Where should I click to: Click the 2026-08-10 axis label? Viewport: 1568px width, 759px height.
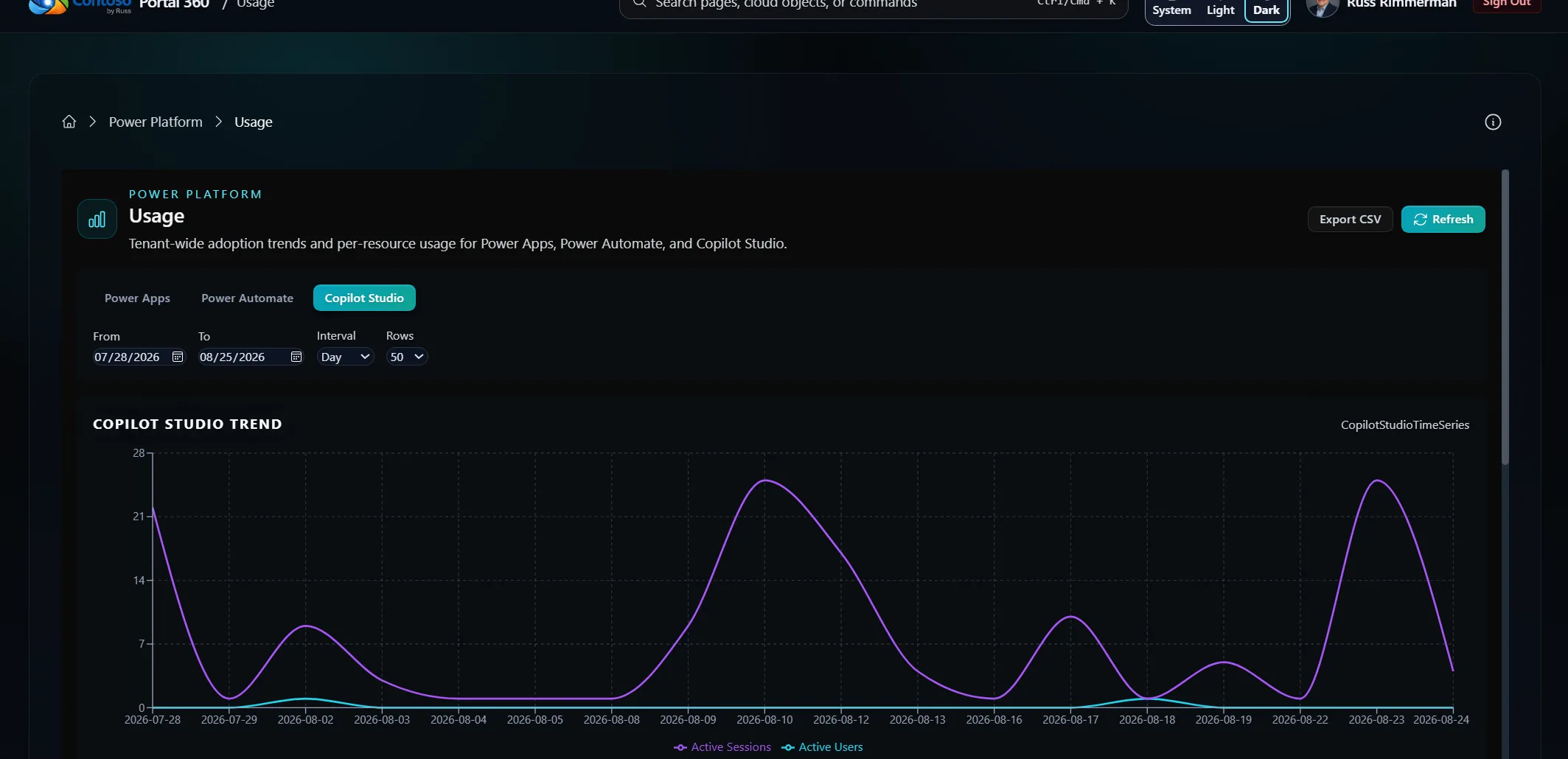pos(764,720)
